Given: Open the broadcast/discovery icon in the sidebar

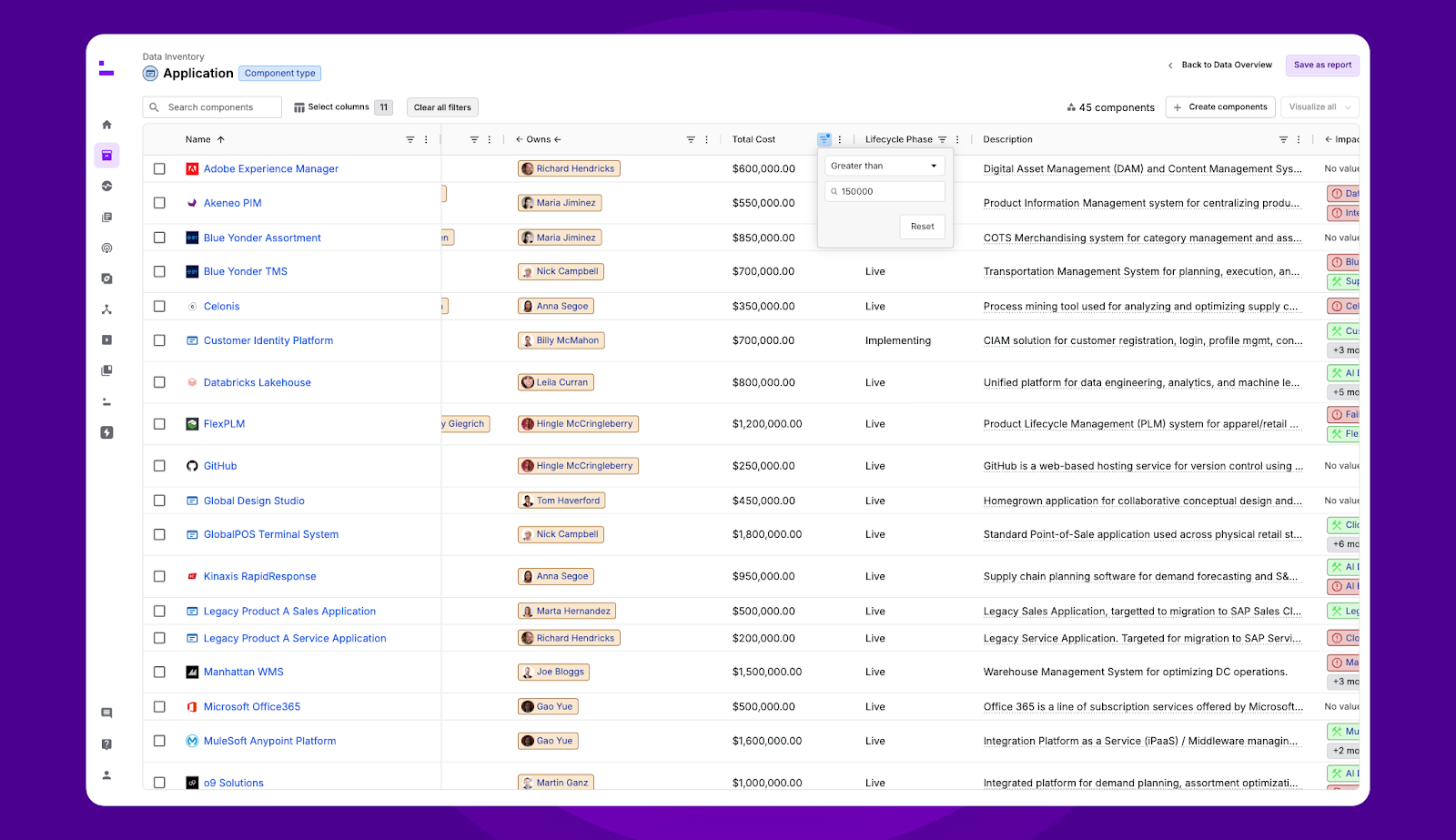Looking at the screenshot, I should click(106, 248).
